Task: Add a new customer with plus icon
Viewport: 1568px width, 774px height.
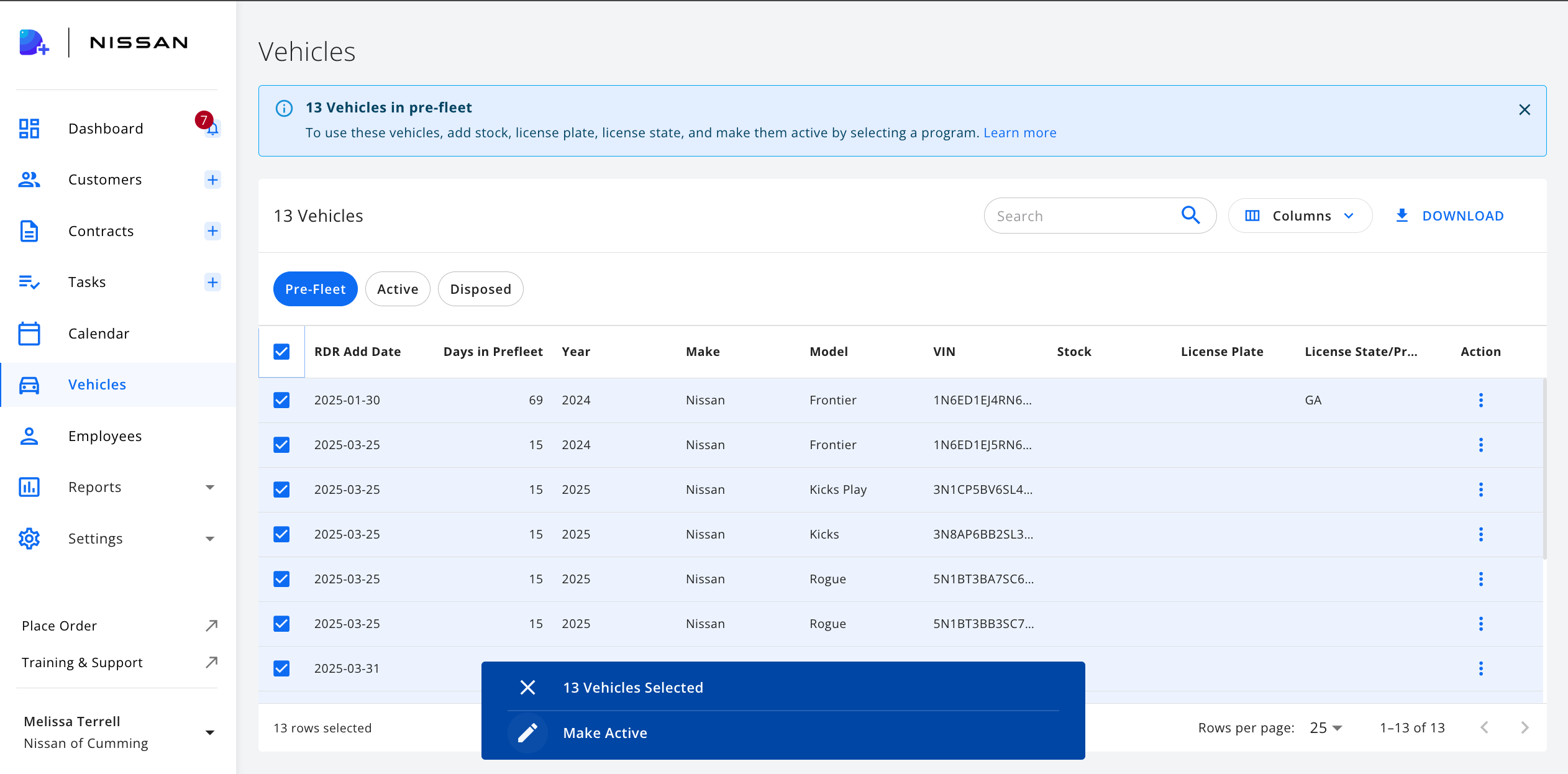Action: point(212,180)
